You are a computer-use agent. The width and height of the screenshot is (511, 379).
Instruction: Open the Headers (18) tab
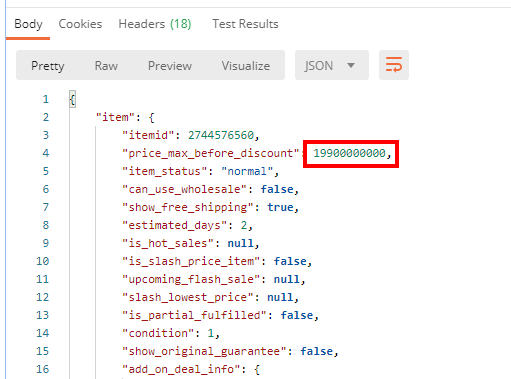pyautogui.click(x=155, y=24)
